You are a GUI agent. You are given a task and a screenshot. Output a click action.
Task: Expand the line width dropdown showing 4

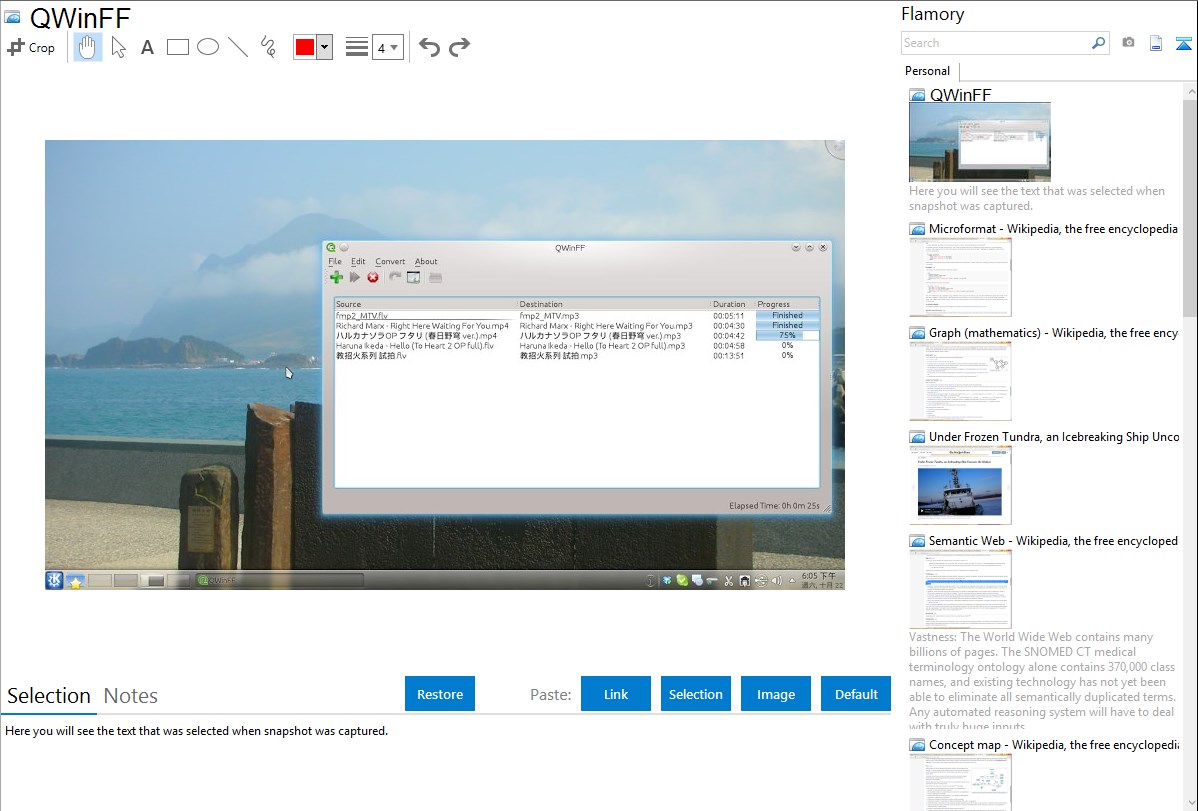point(388,47)
